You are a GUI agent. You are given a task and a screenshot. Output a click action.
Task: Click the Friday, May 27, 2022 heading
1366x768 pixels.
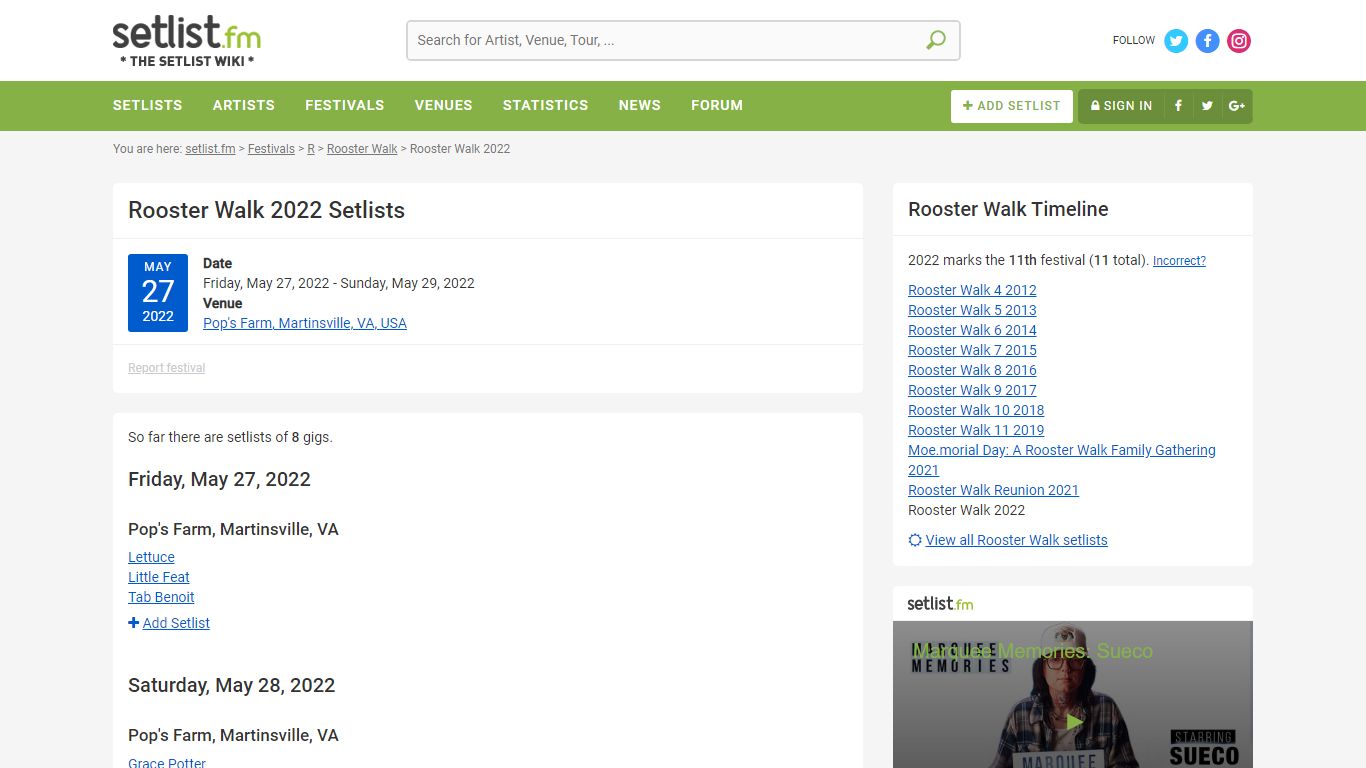tap(220, 479)
